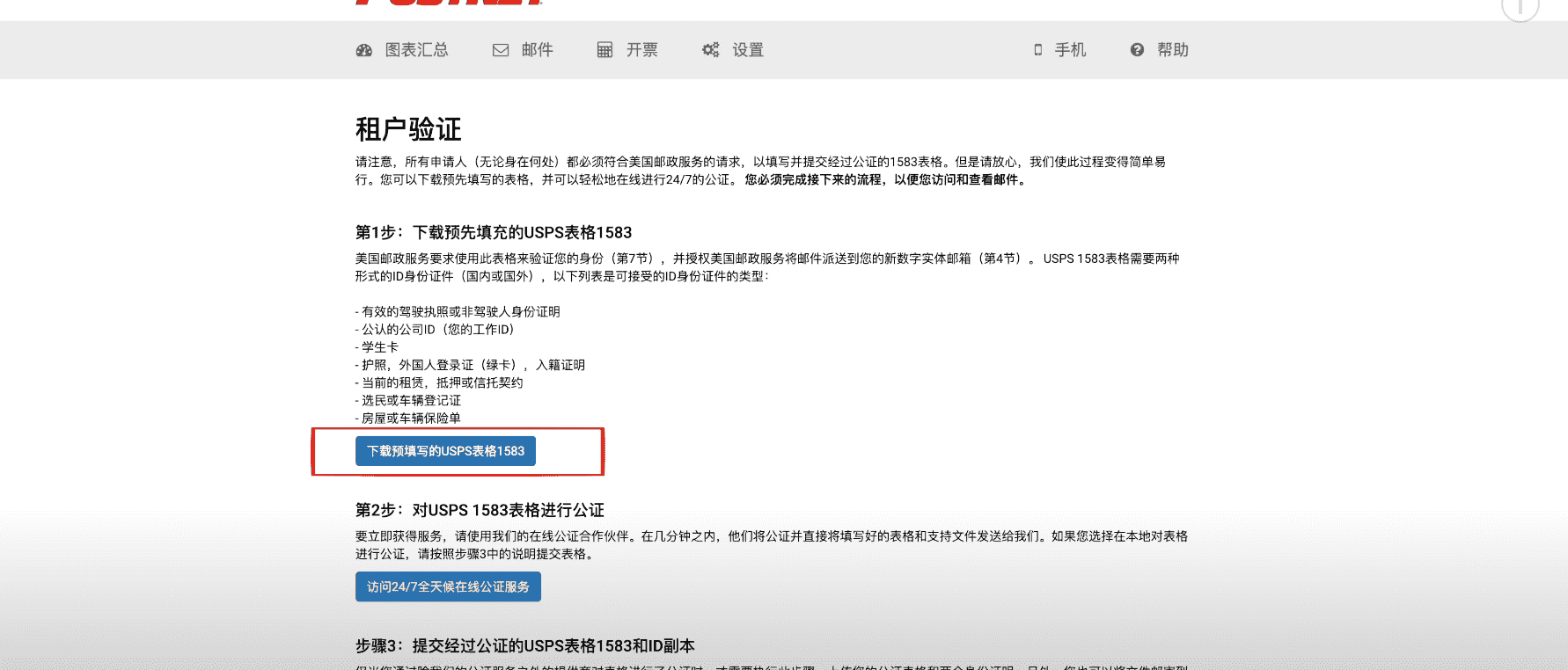Click the 租户验证 page title
Screen dimensions: 1568x670
pyautogui.click(x=408, y=129)
